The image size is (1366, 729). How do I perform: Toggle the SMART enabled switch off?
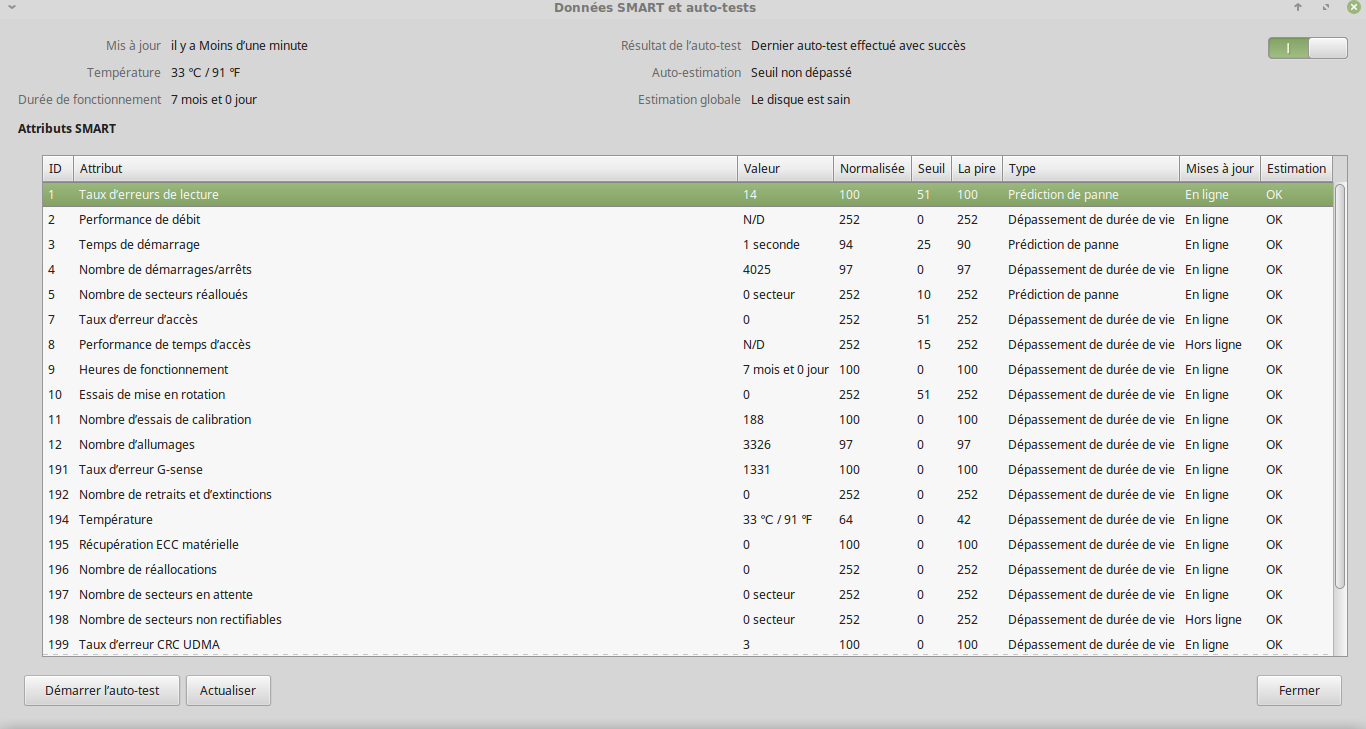pos(1308,48)
